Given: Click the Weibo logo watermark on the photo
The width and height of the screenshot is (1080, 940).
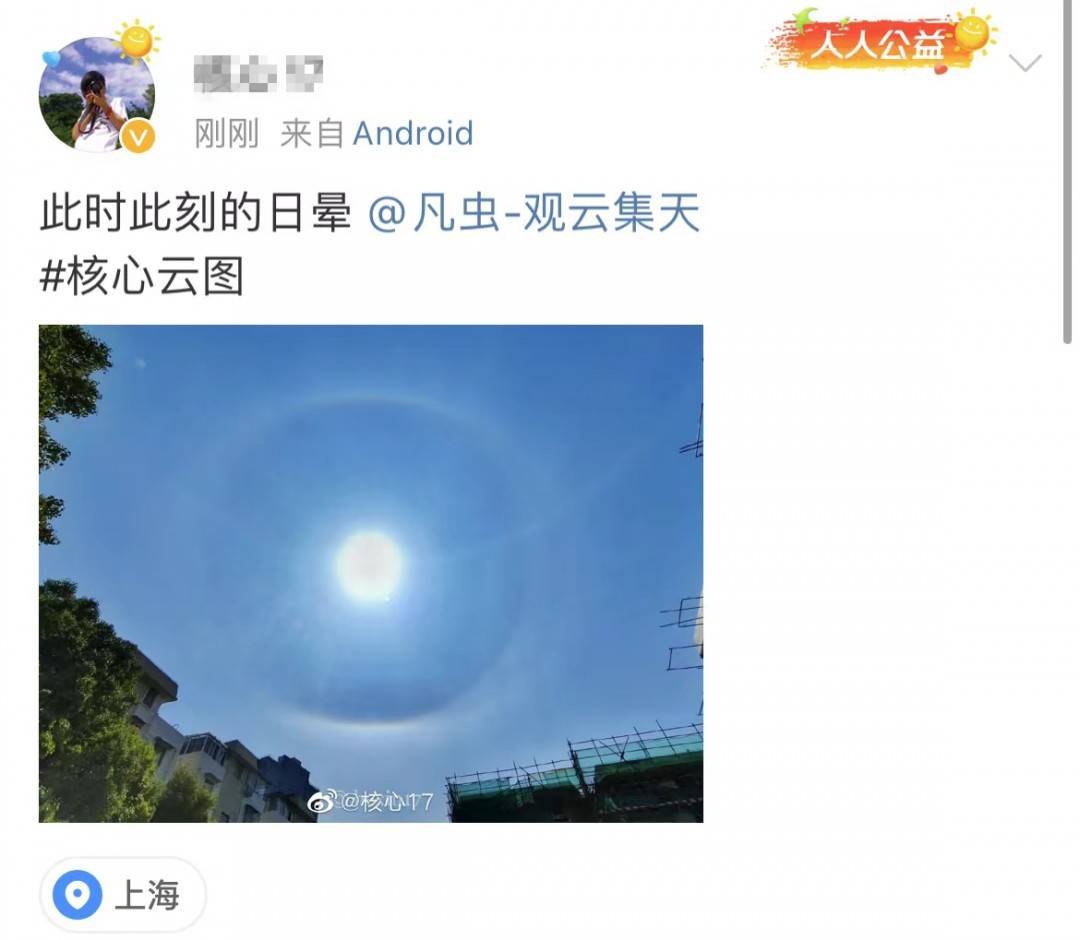Looking at the screenshot, I should coord(321,801).
